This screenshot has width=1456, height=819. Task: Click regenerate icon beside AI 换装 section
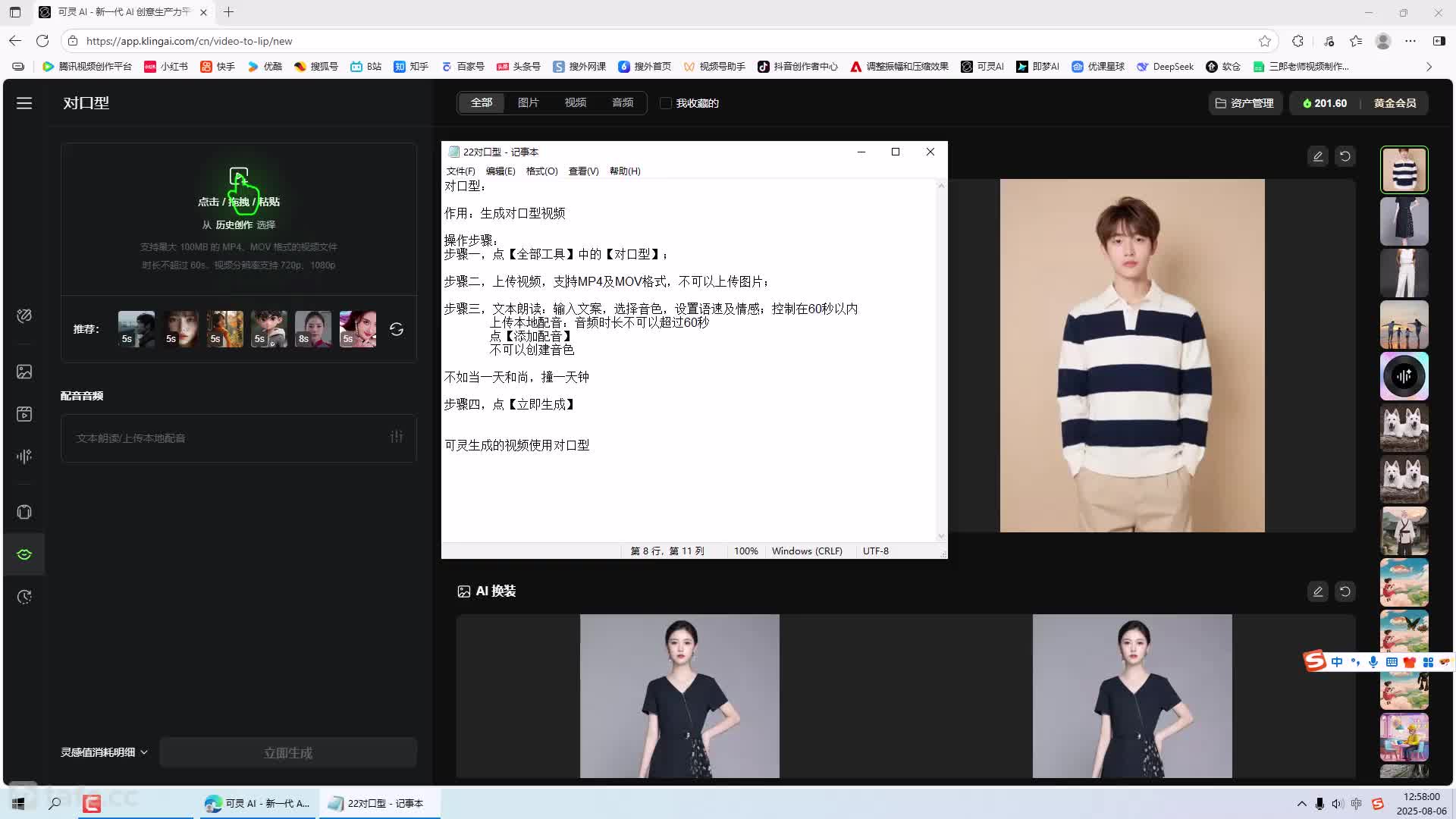point(1345,591)
